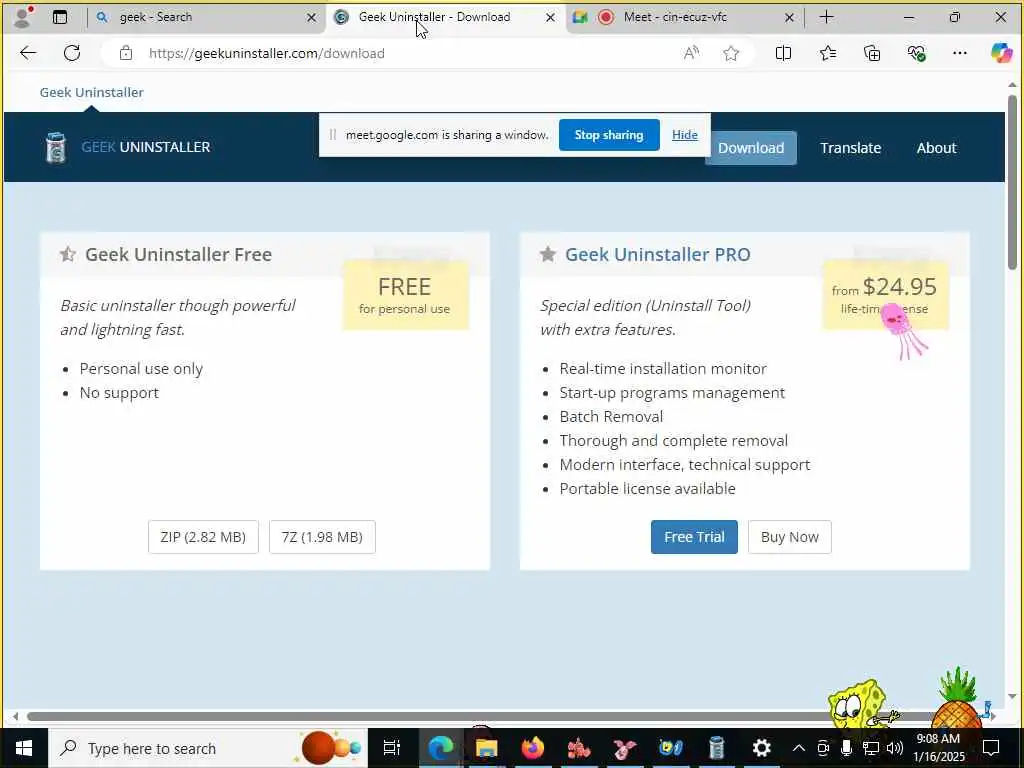Screen dimensions: 1024x768
Task: Click the vertical scrollbar thumb
Action: (1012, 182)
